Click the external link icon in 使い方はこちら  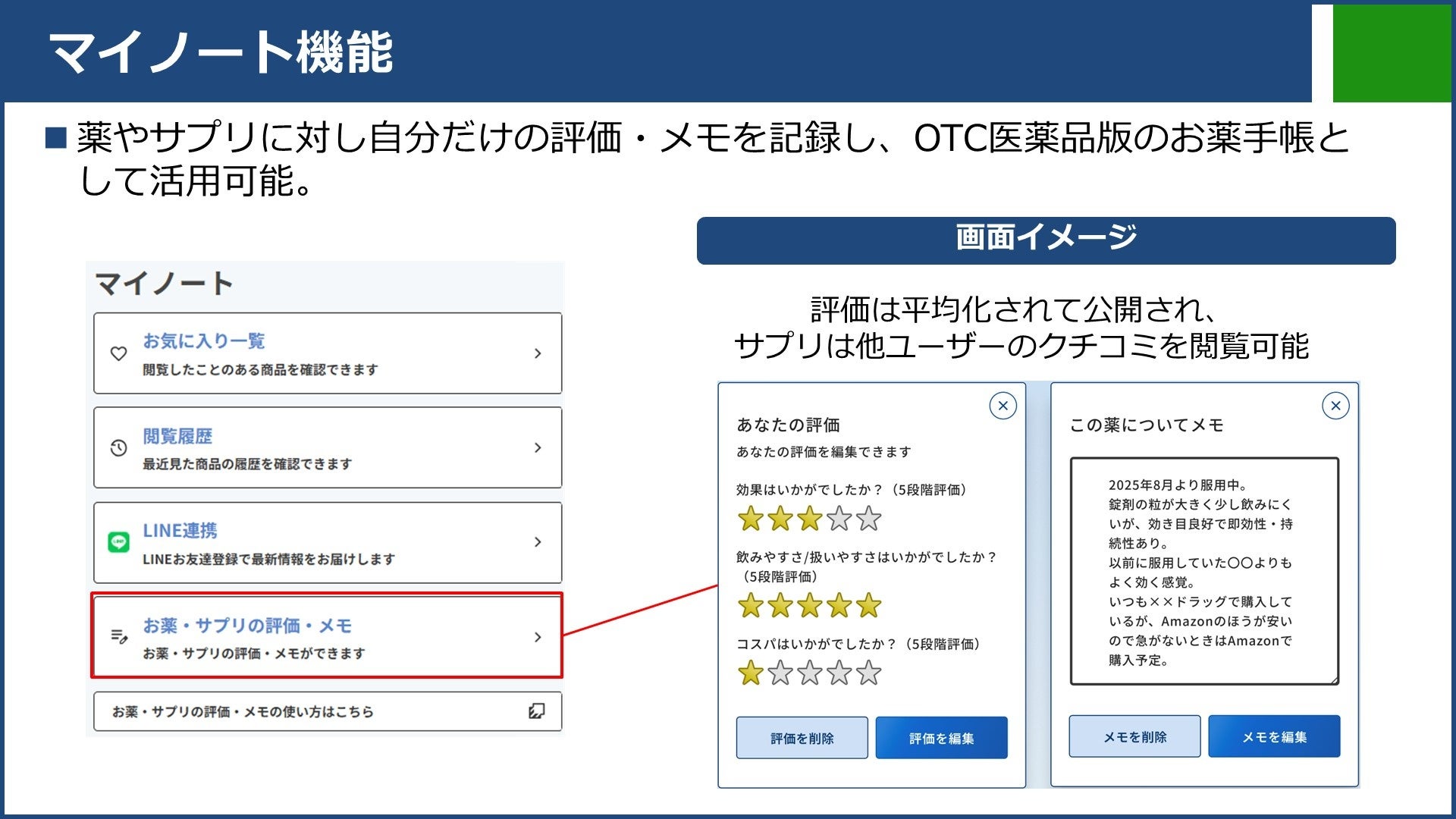[x=536, y=711]
